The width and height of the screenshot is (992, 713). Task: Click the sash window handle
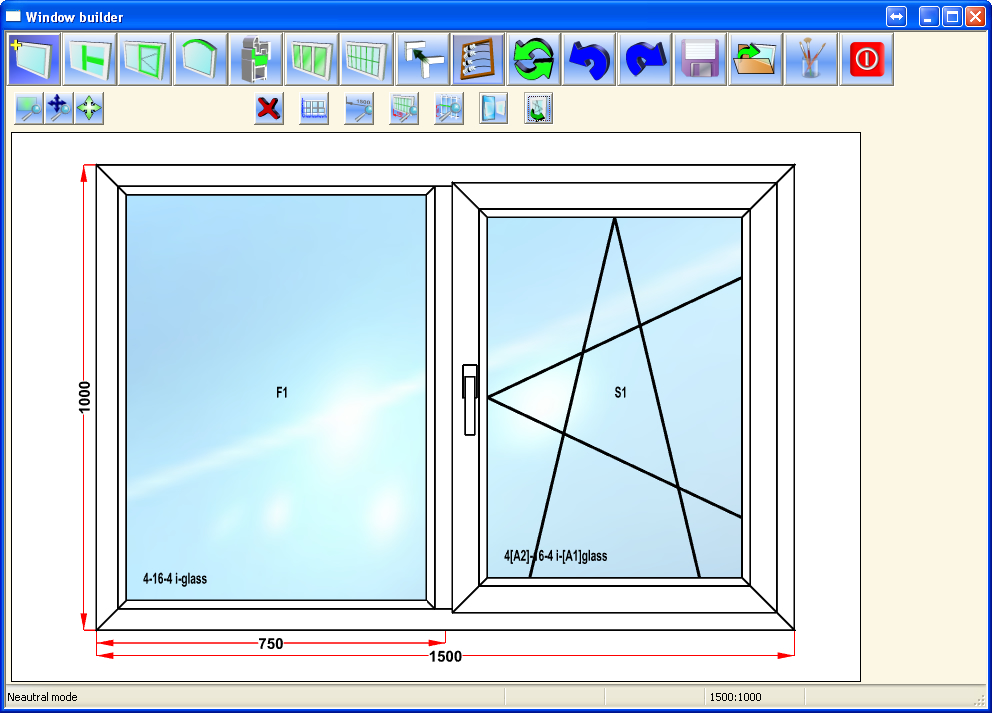pyautogui.click(x=469, y=400)
